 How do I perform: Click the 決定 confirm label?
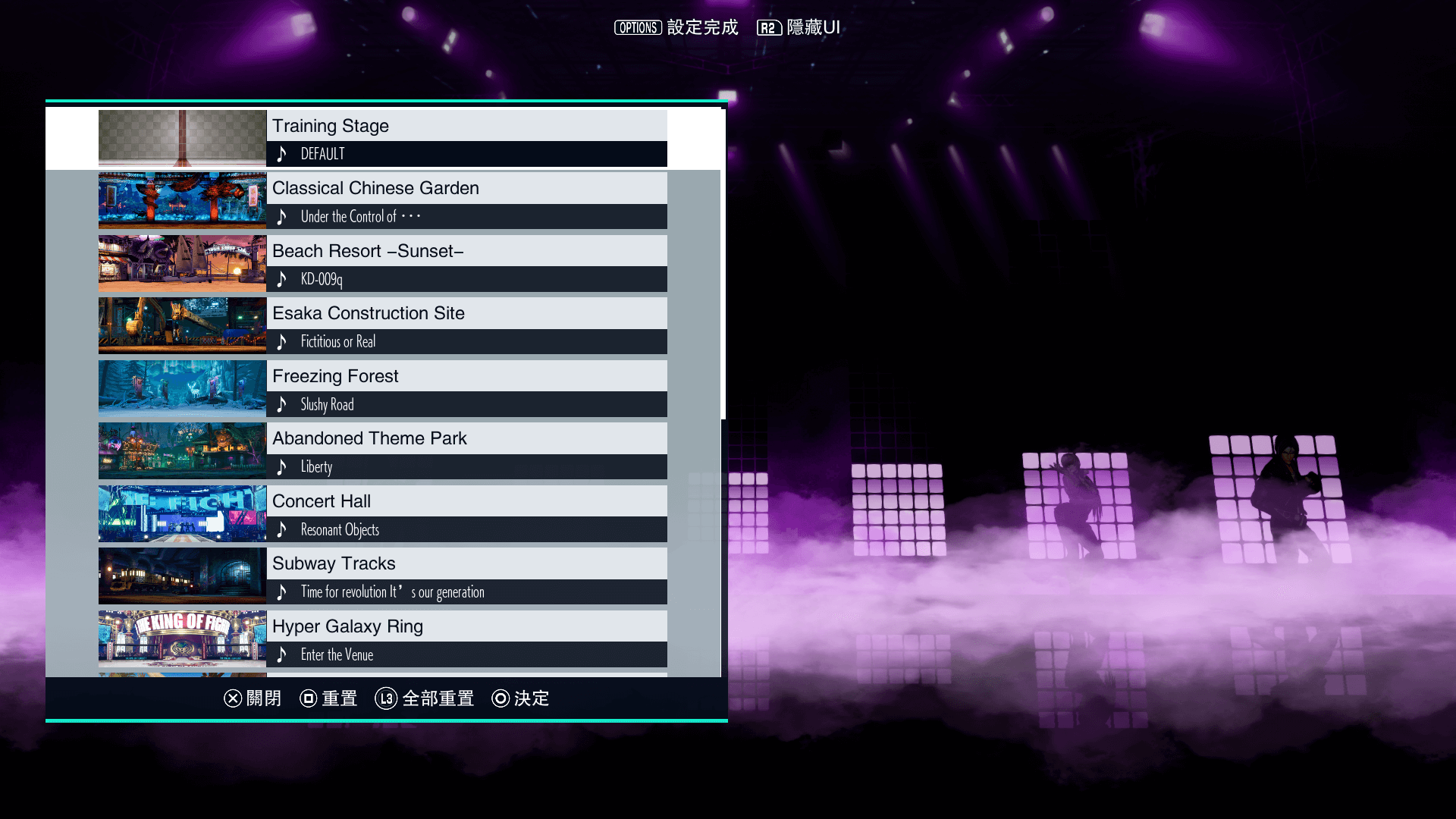(532, 698)
